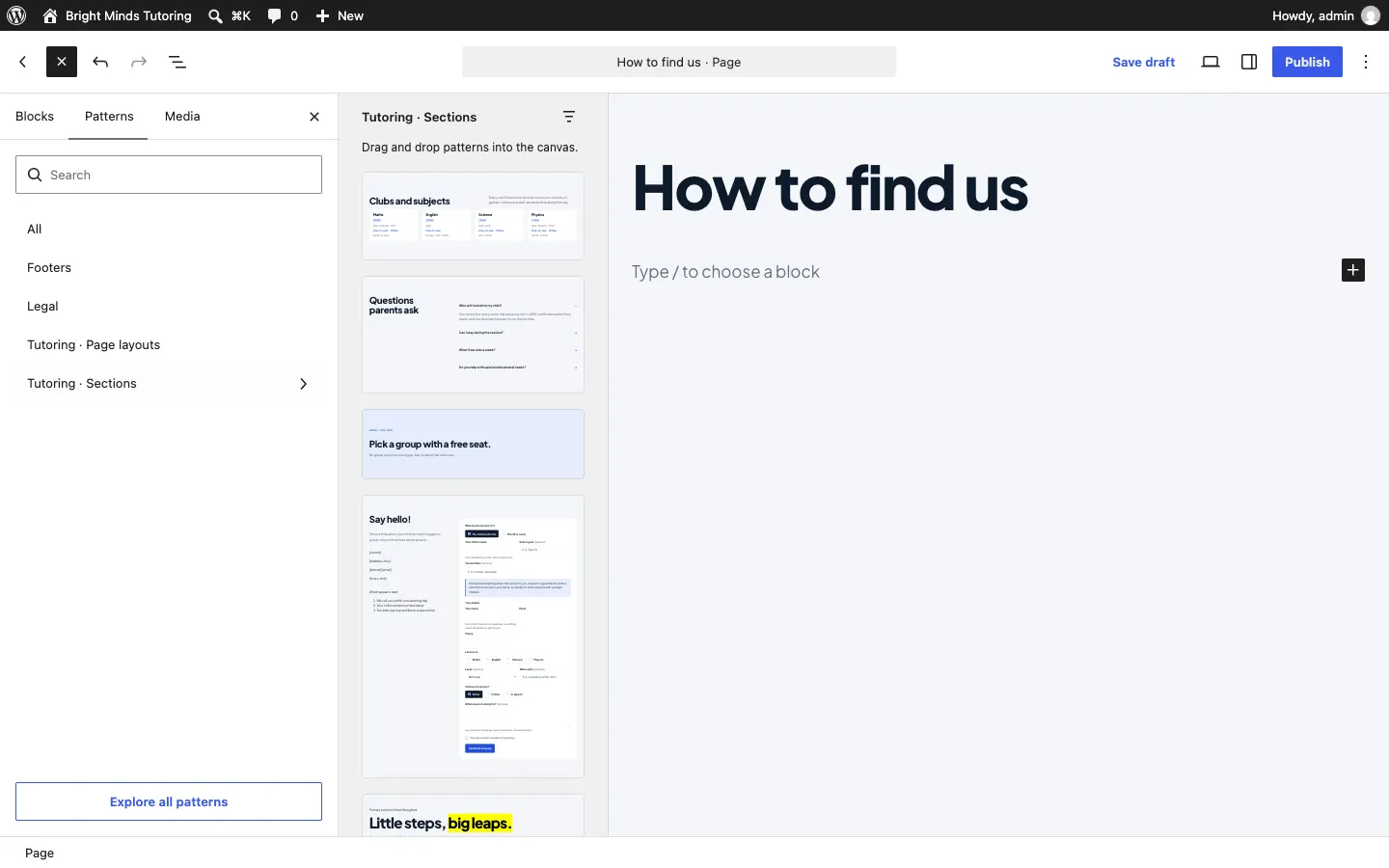Switch to the Blocks tab

pyautogui.click(x=35, y=117)
